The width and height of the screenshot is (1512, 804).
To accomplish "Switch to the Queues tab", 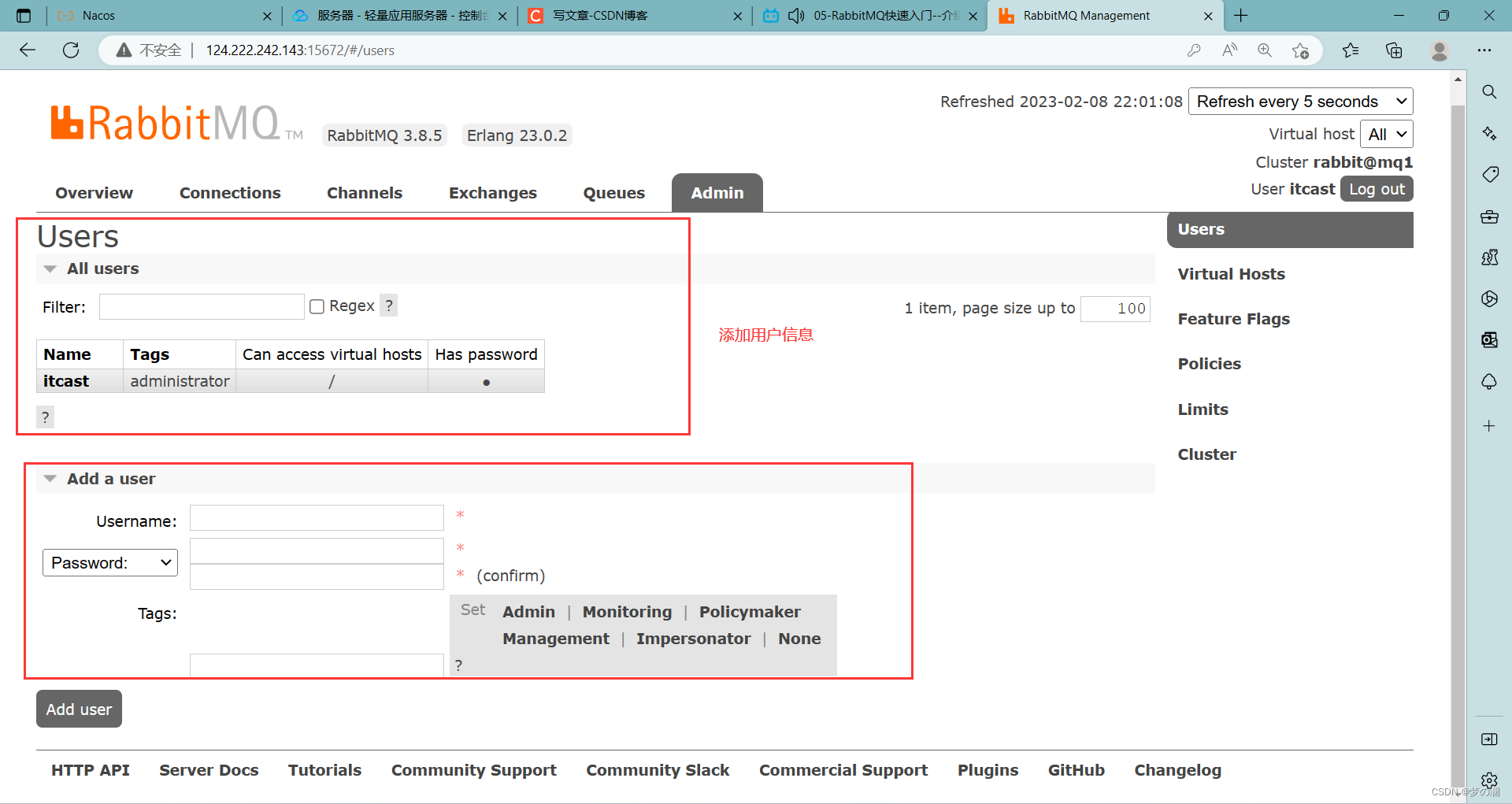I will [x=614, y=193].
